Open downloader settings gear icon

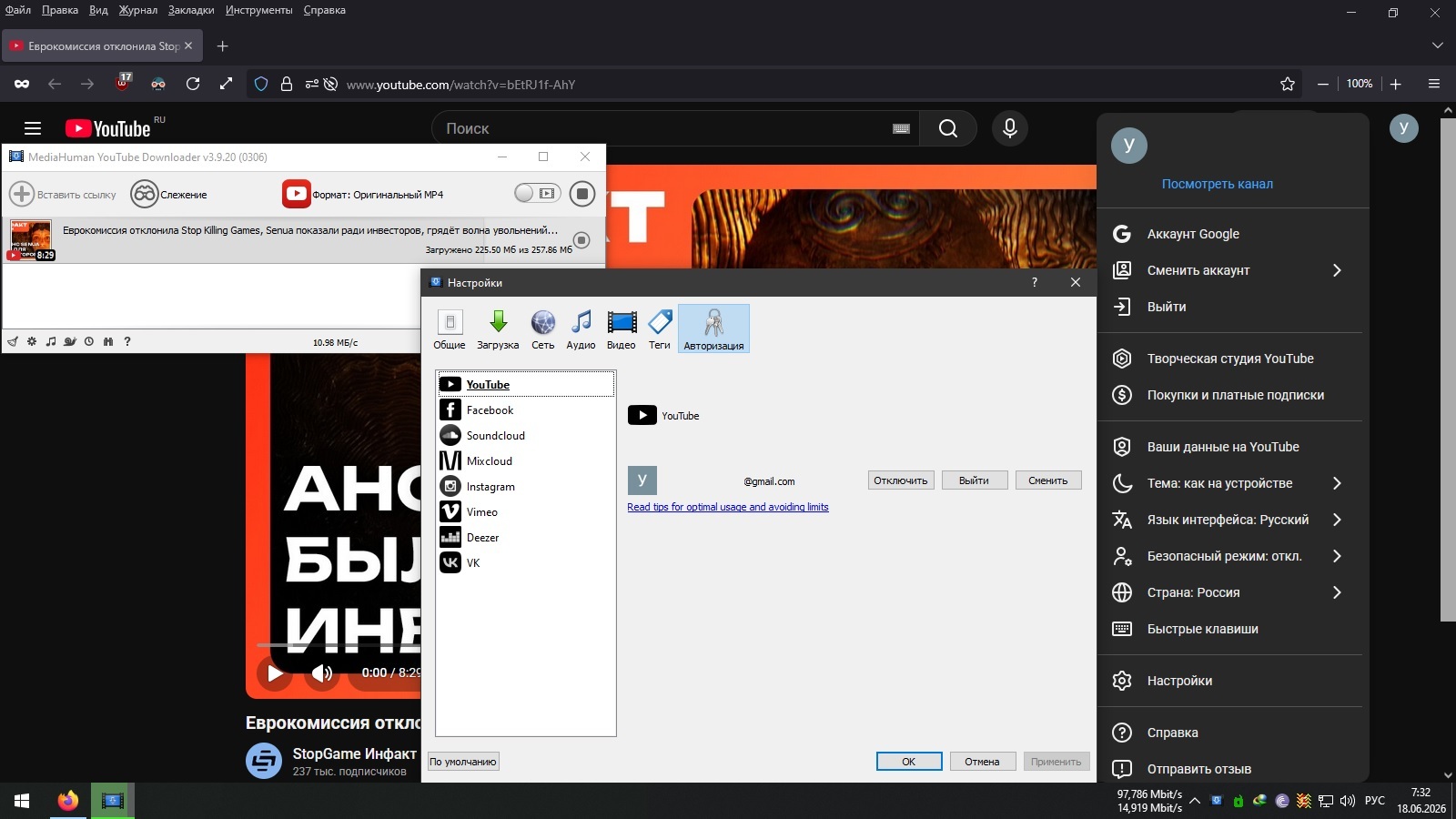32,342
